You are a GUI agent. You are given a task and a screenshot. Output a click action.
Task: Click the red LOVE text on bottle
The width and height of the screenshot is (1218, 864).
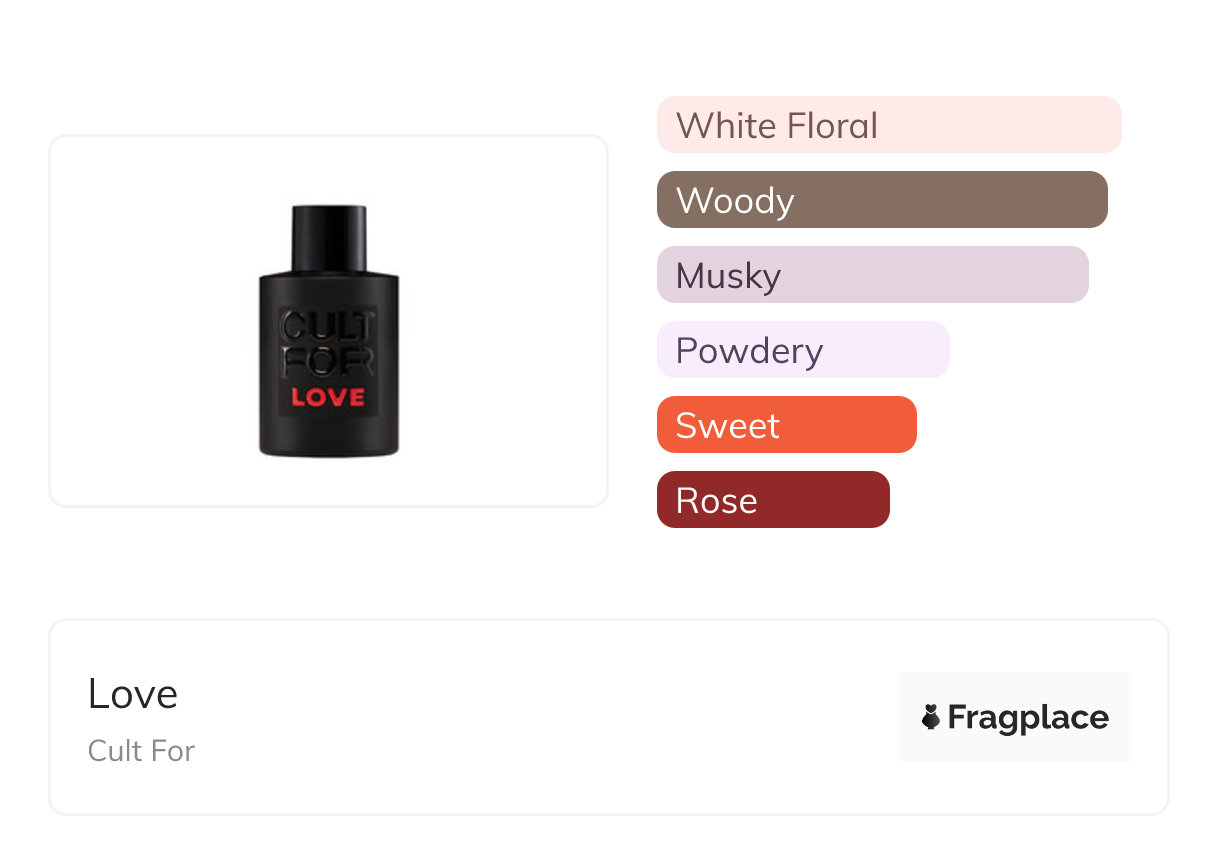pyautogui.click(x=328, y=397)
